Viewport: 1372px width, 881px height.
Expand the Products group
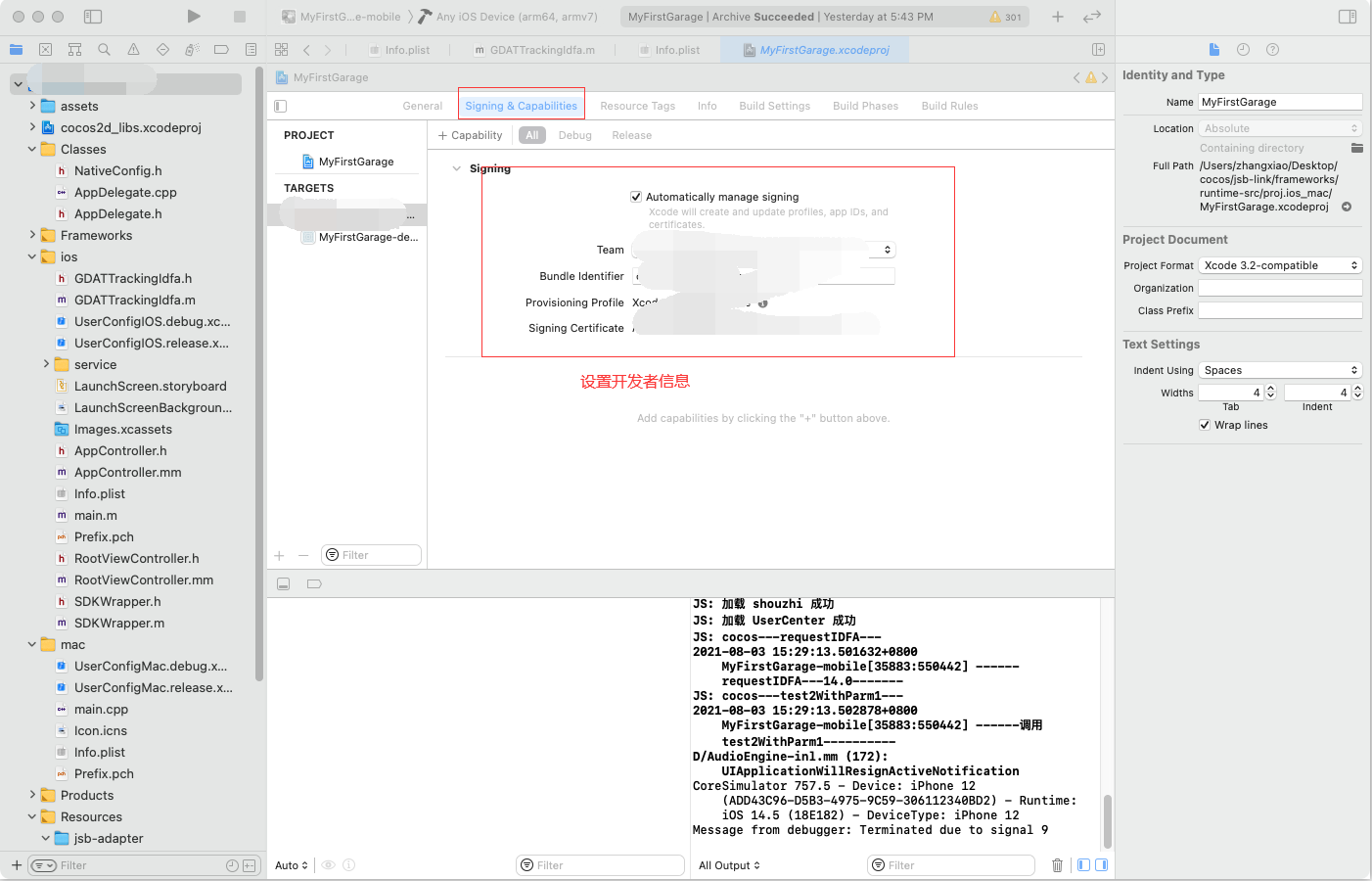[x=32, y=795]
